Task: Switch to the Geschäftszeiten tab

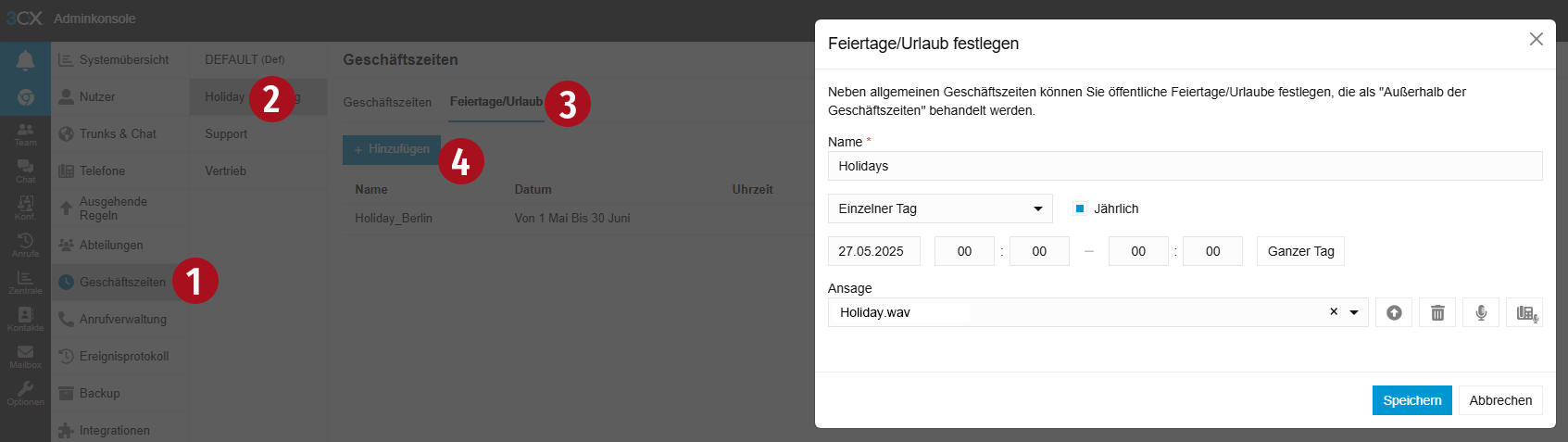Action: [387, 102]
